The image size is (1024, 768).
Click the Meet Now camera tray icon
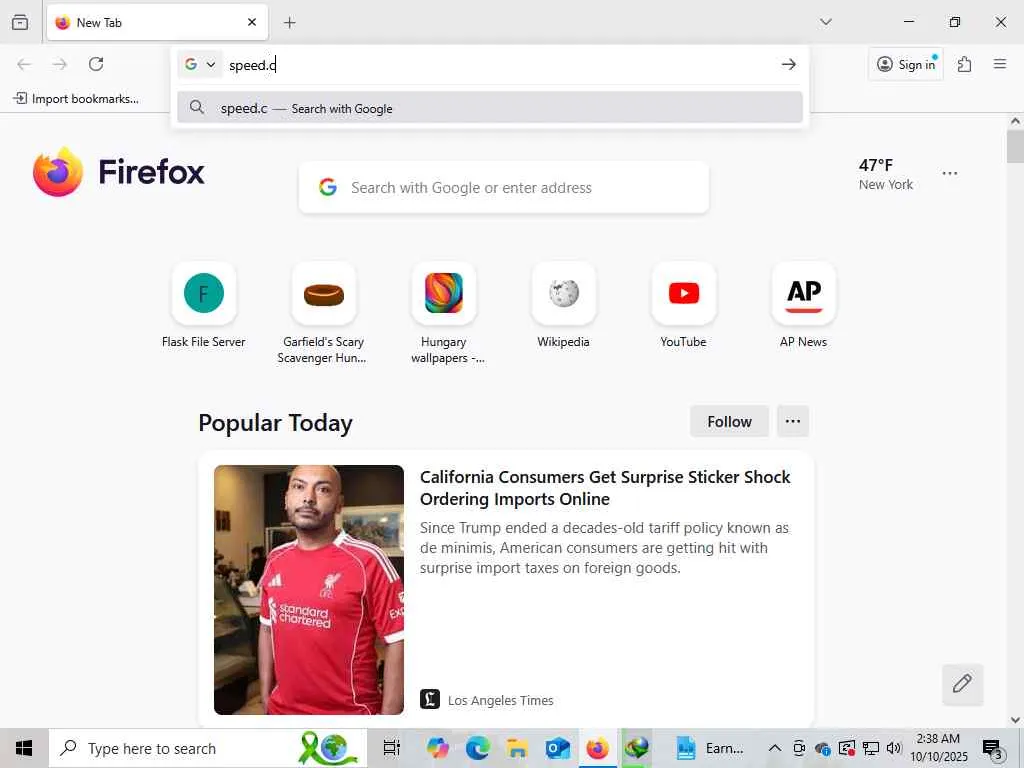point(799,748)
